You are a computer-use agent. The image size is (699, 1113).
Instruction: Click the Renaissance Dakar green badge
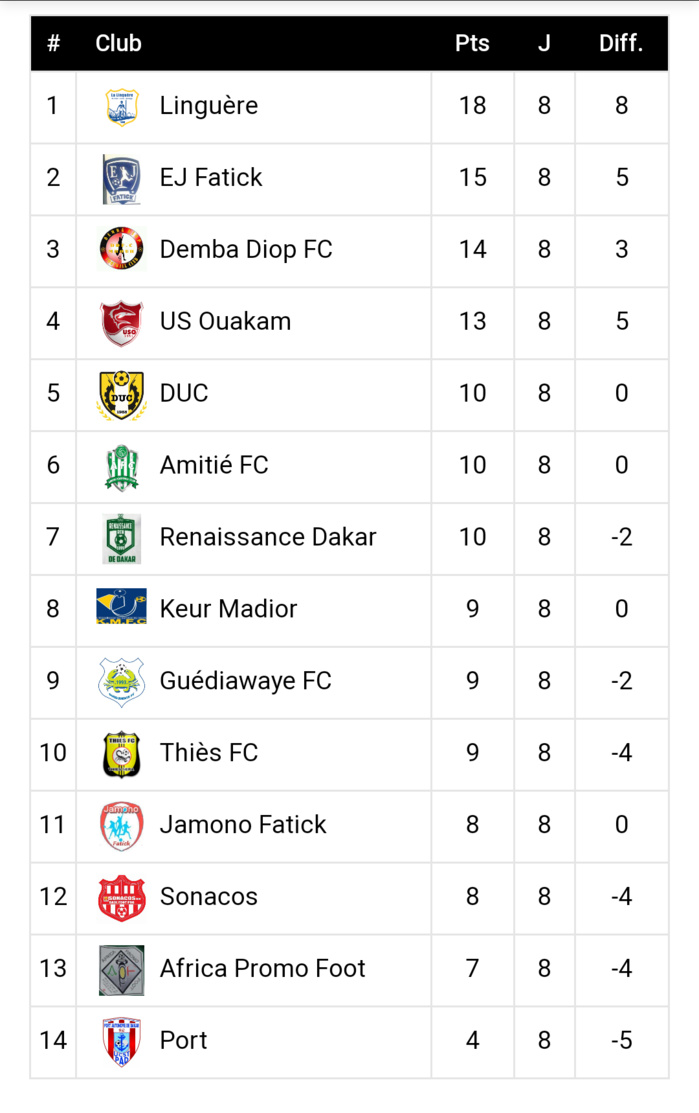[x=122, y=538]
